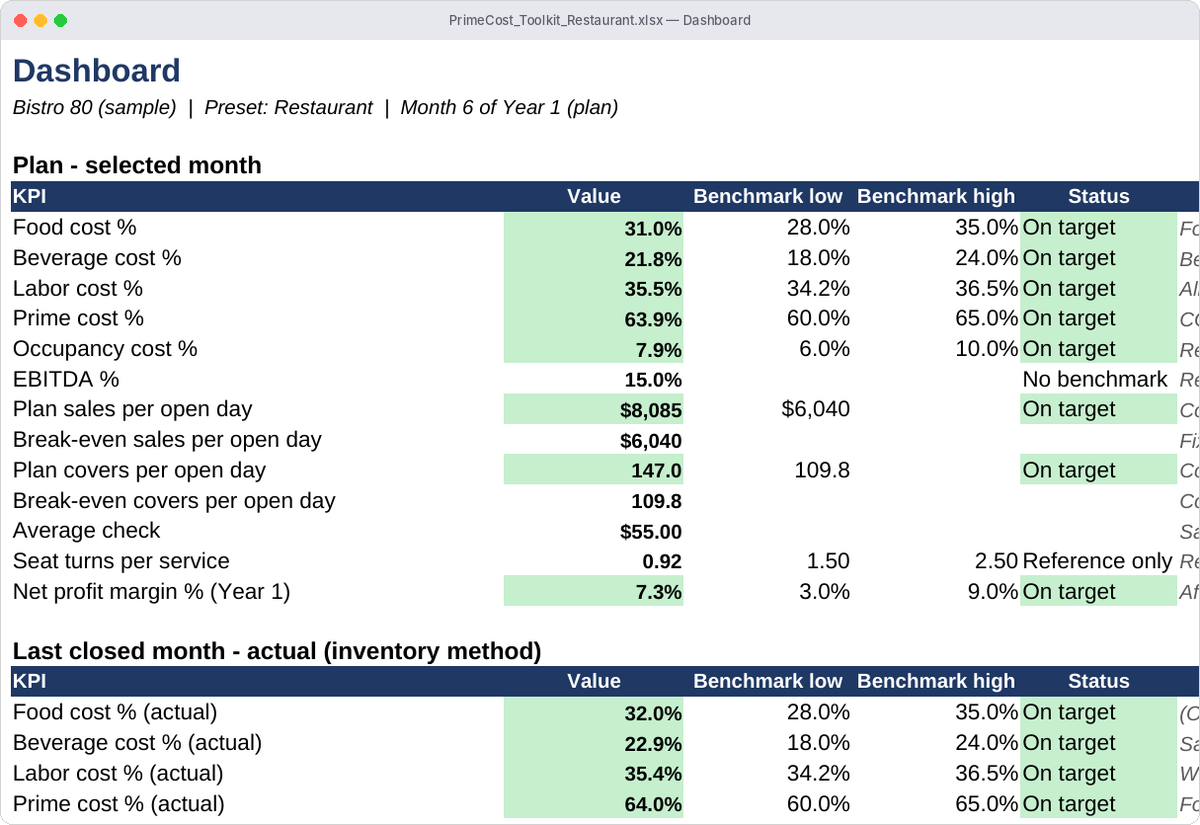This screenshot has width=1200, height=825.
Task: Select the 'Last closed month - actual' heading
Action: click(277, 651)
